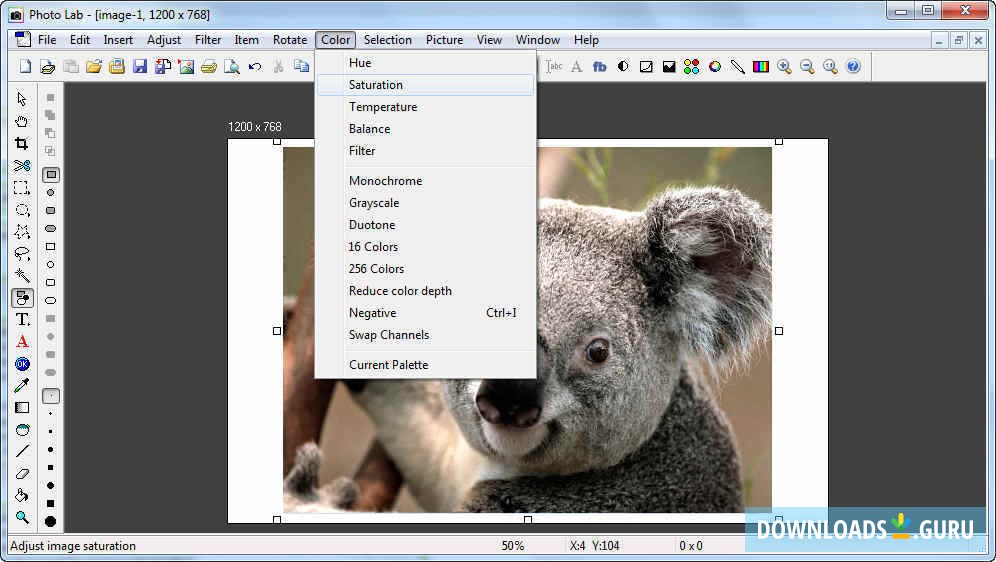This screenshot has width=996, height=562.
Task: Choose the outlined rectangle shape option
Action: pyautogui.click(x=51, y=246)
